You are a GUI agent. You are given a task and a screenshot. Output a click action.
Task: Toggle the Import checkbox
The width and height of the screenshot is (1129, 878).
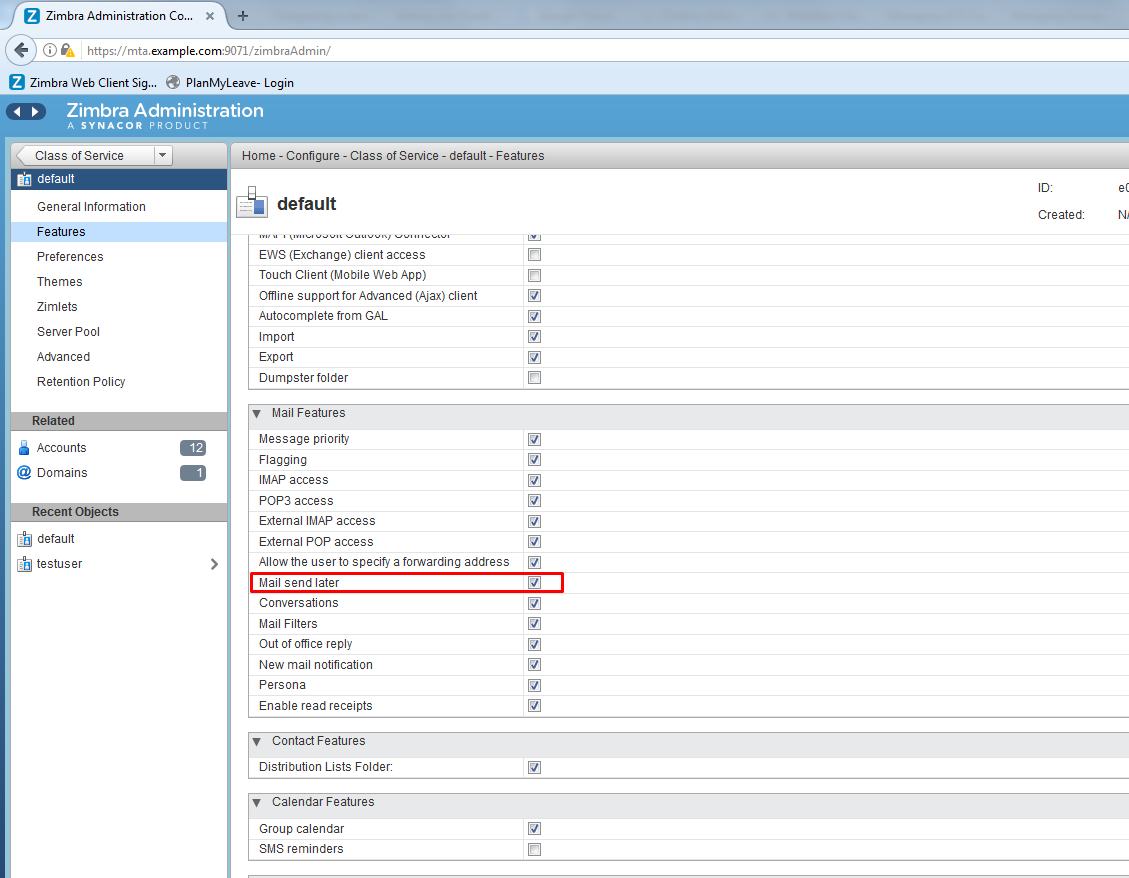pos(534,337)
